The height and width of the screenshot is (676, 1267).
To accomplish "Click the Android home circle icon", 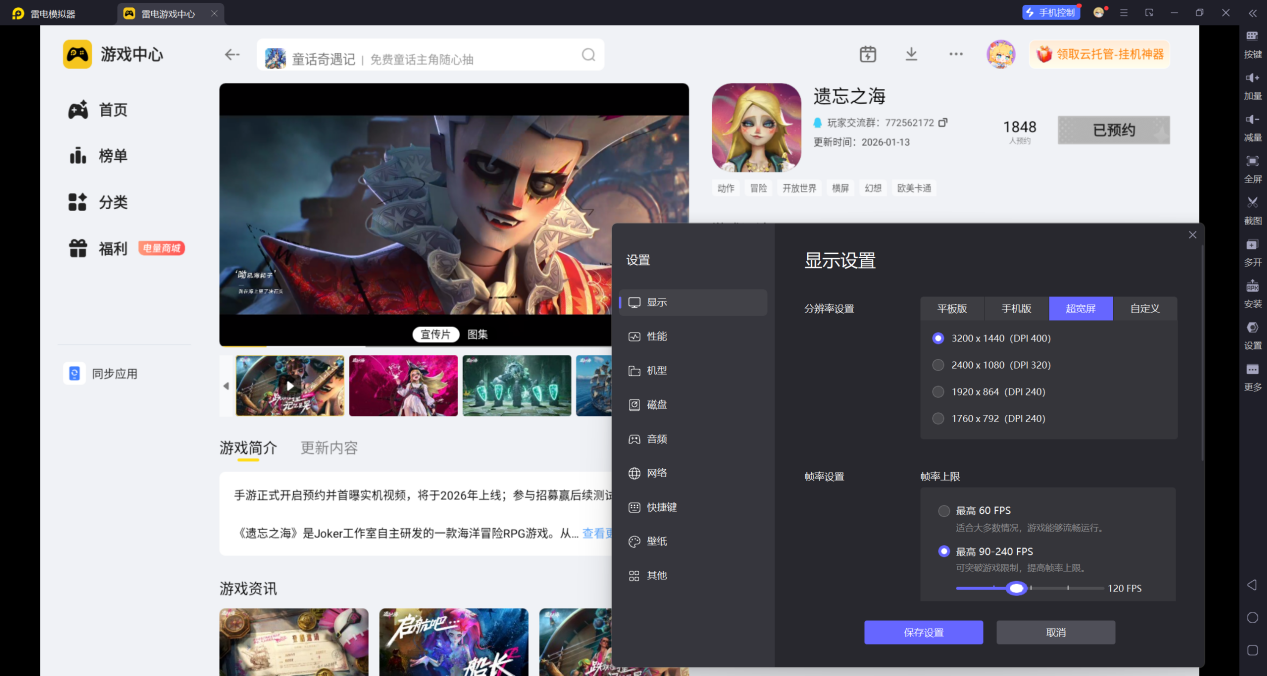I will (x=1252, y=617).
